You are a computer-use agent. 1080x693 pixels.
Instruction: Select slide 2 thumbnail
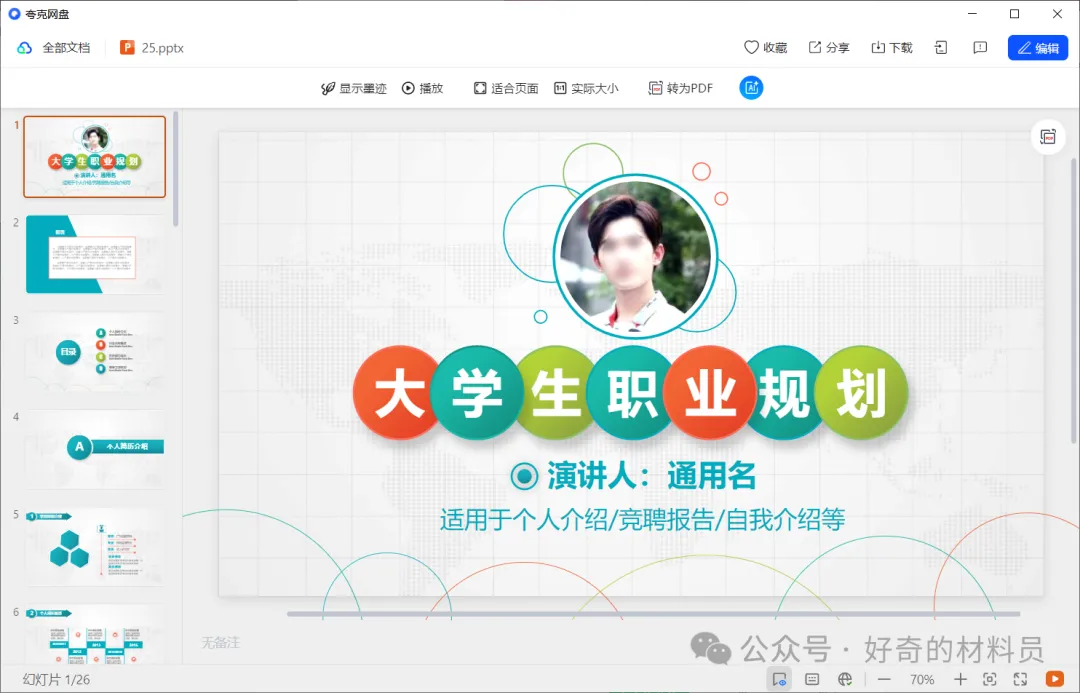click(x=95, y=254)
